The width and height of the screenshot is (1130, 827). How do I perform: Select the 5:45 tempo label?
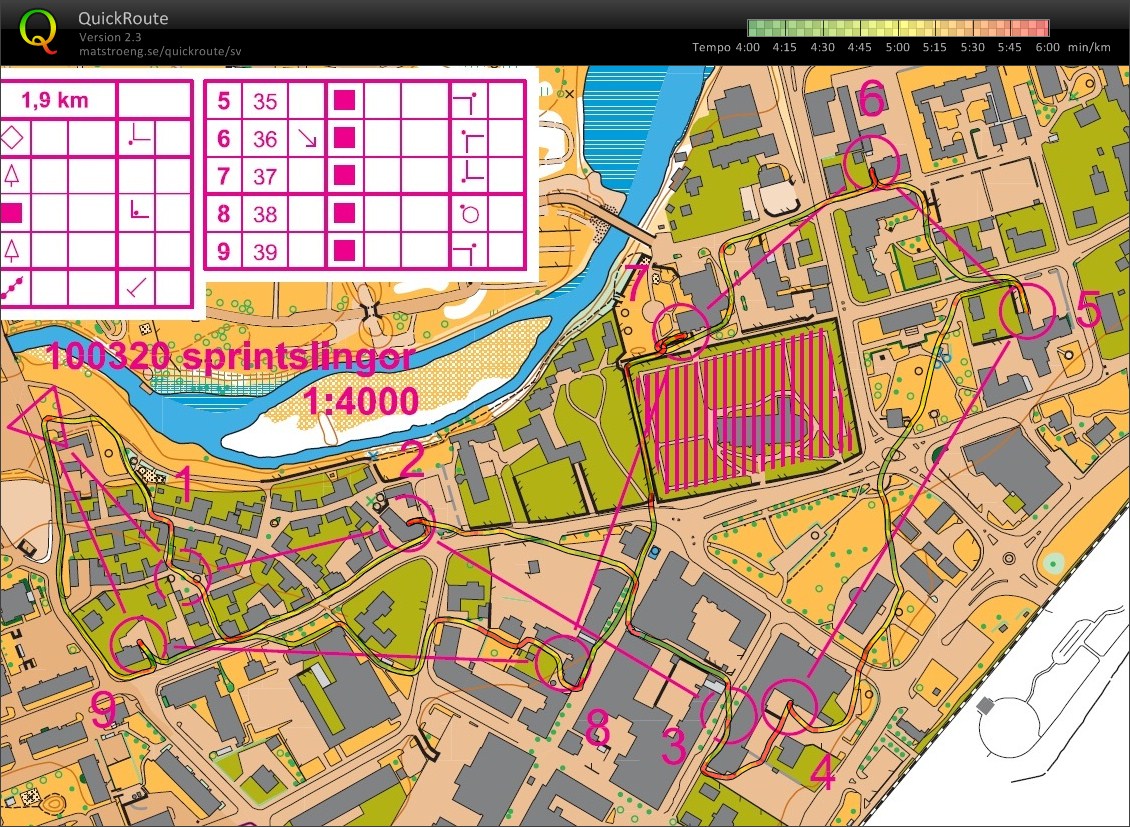pos(1010,48)
